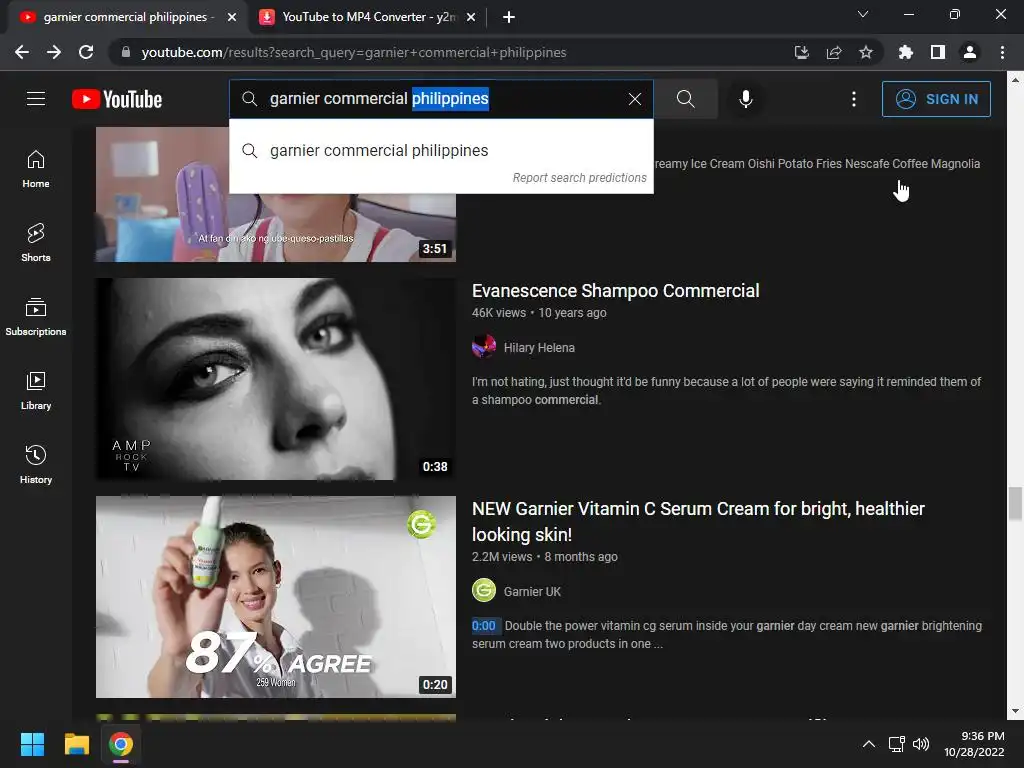Open the Evanescence Shampoo Commercial thumbnail

tap(276, 379)
